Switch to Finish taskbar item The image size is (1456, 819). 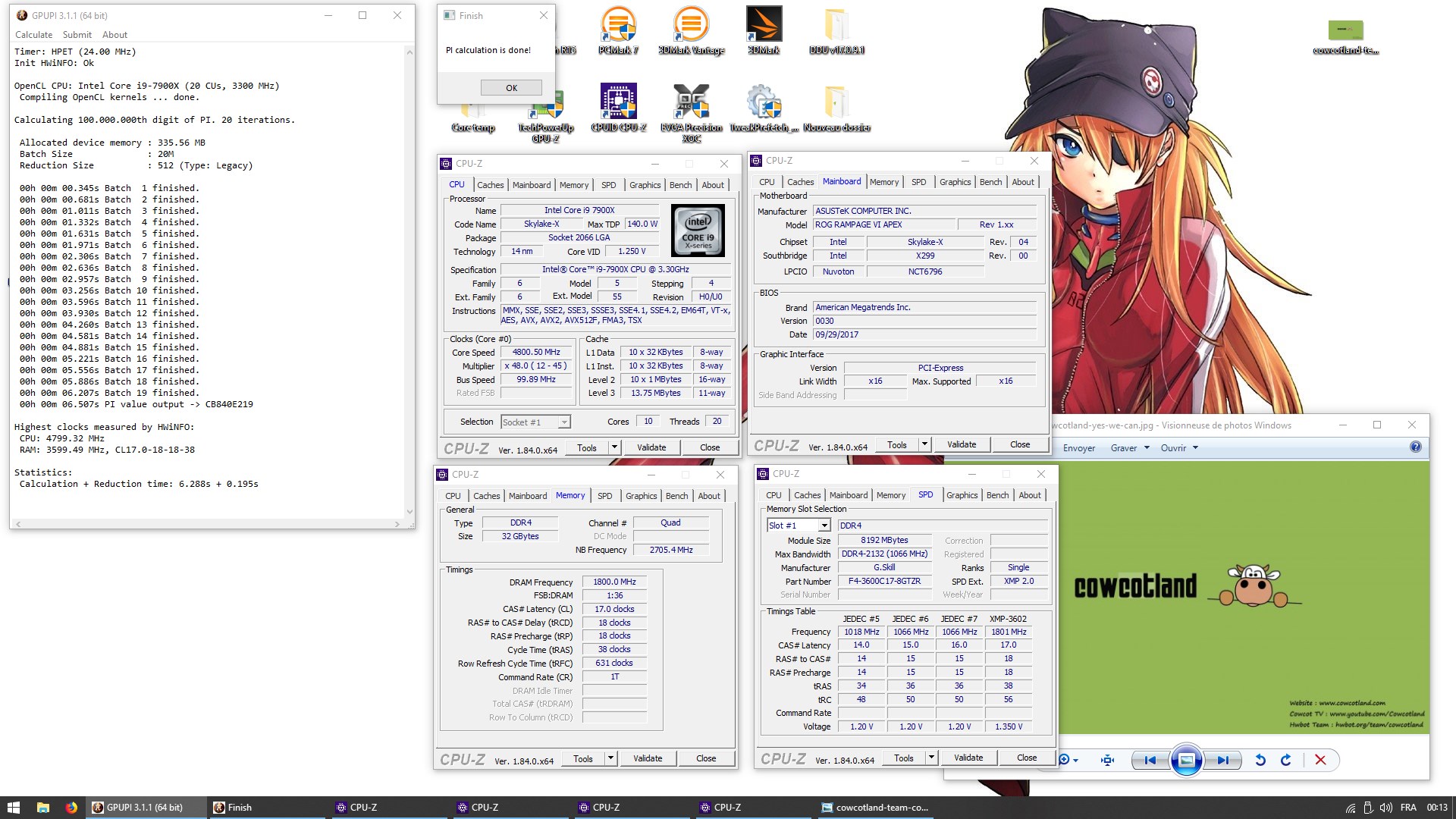pyautogui.click(x=267, y=808)
